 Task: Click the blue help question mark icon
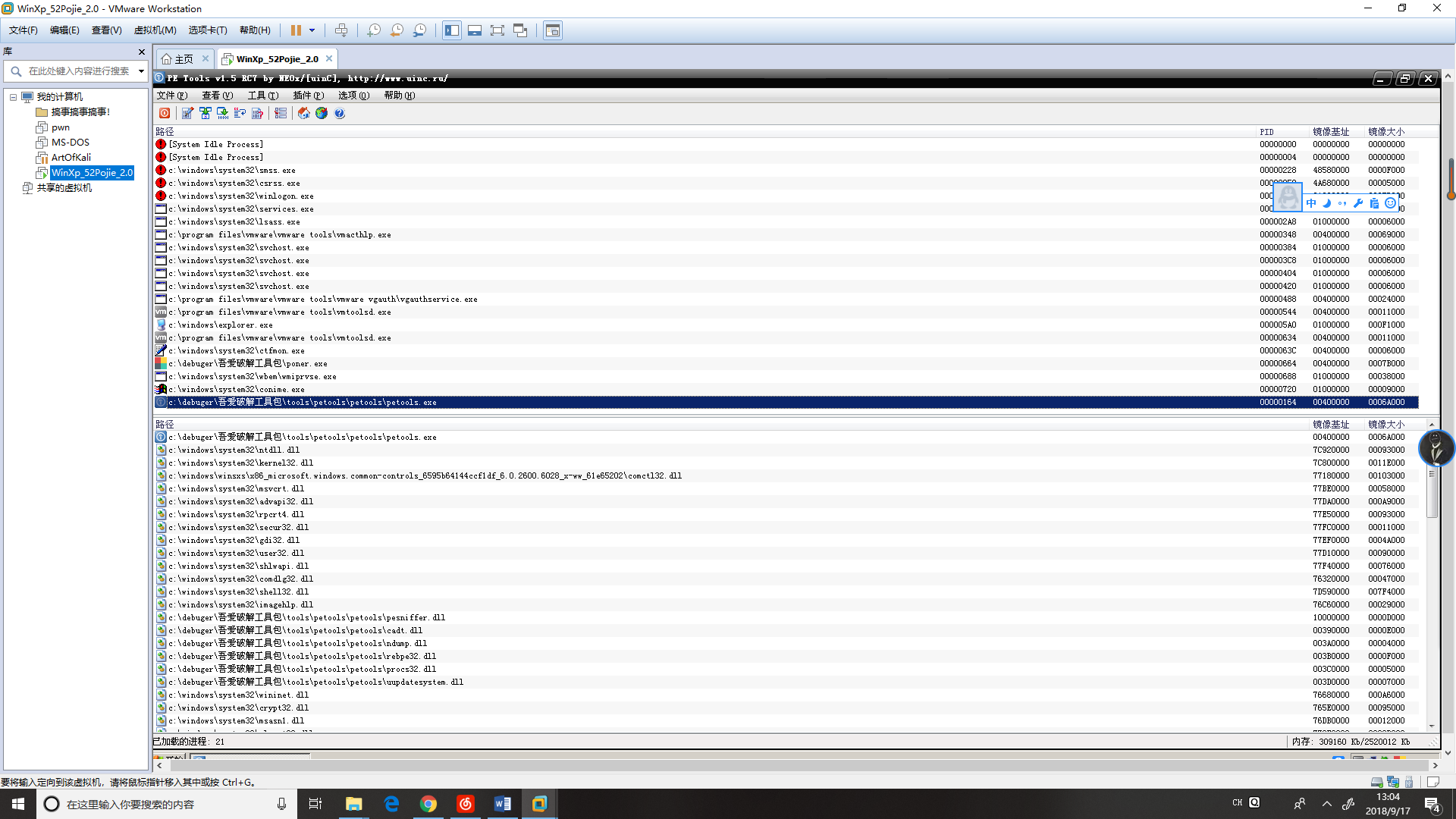pyautogui.click(x=340, y=113)
